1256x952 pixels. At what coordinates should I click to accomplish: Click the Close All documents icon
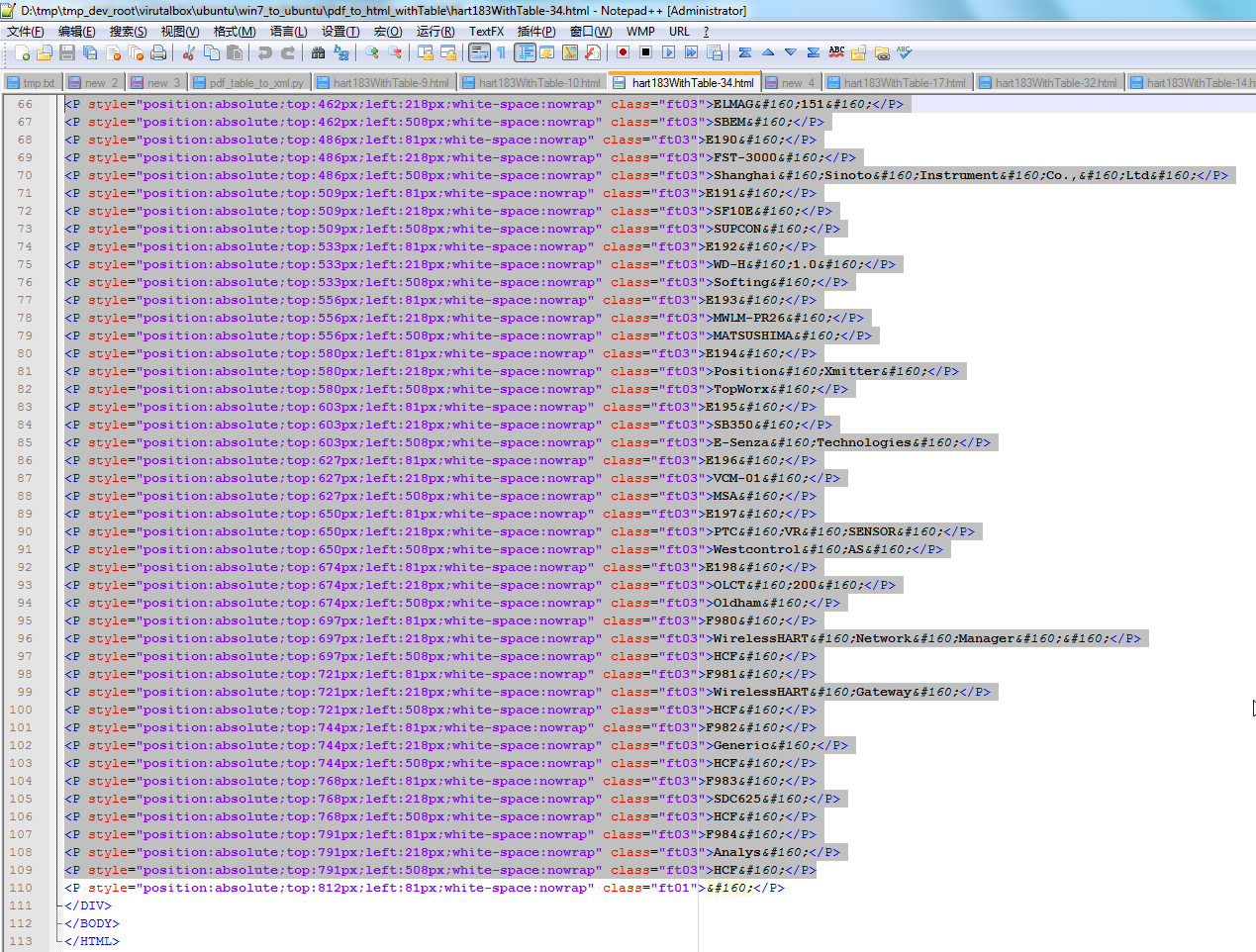[136, 52]
